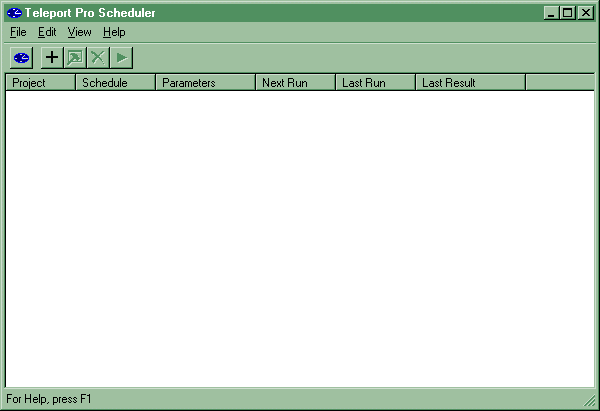Open the View menu
This screenshot has width=600, height=411.
pyautogui.click(x=79, y=32)
